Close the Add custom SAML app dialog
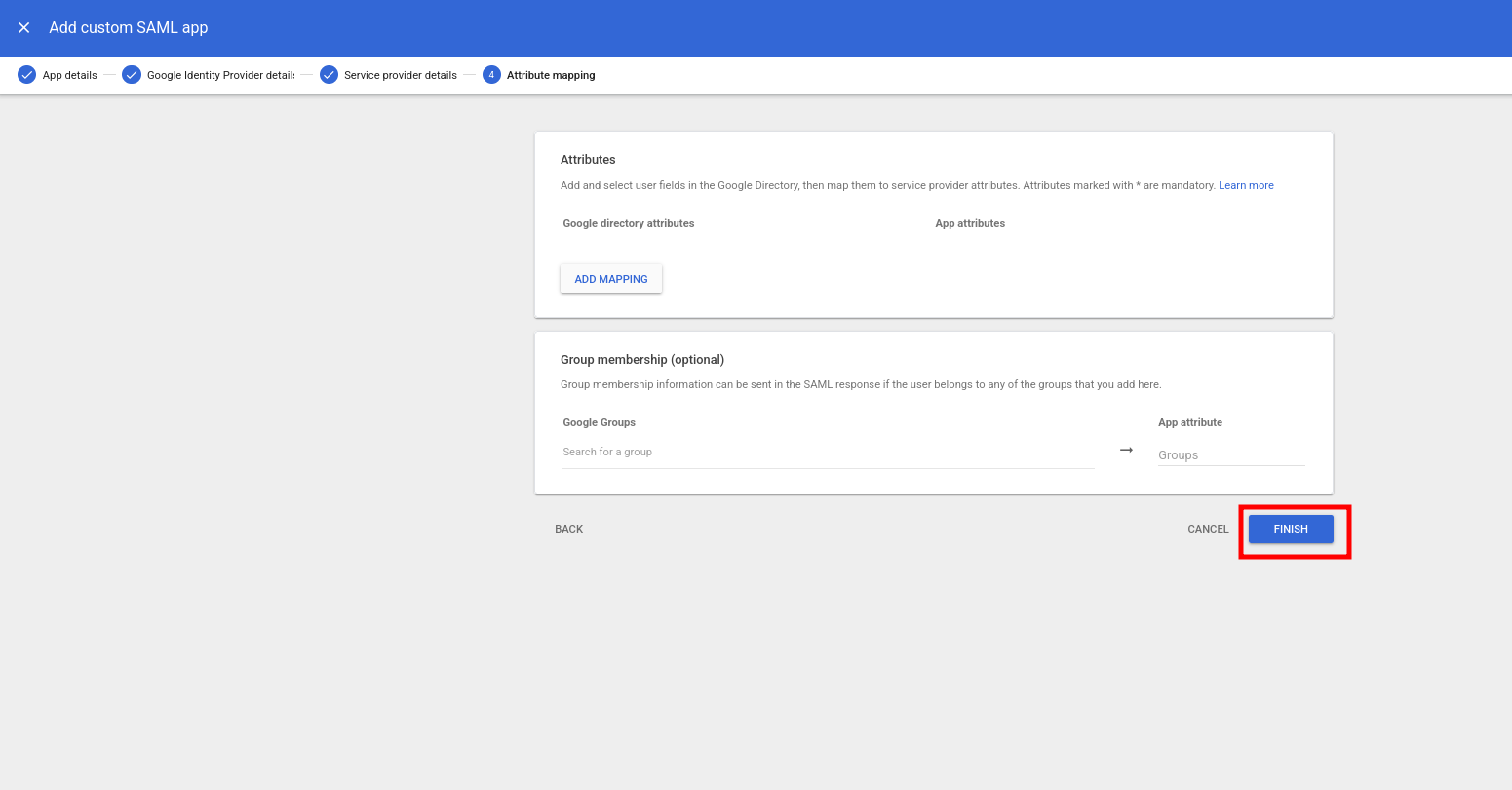1512x790 pixels. coord(24,27)
